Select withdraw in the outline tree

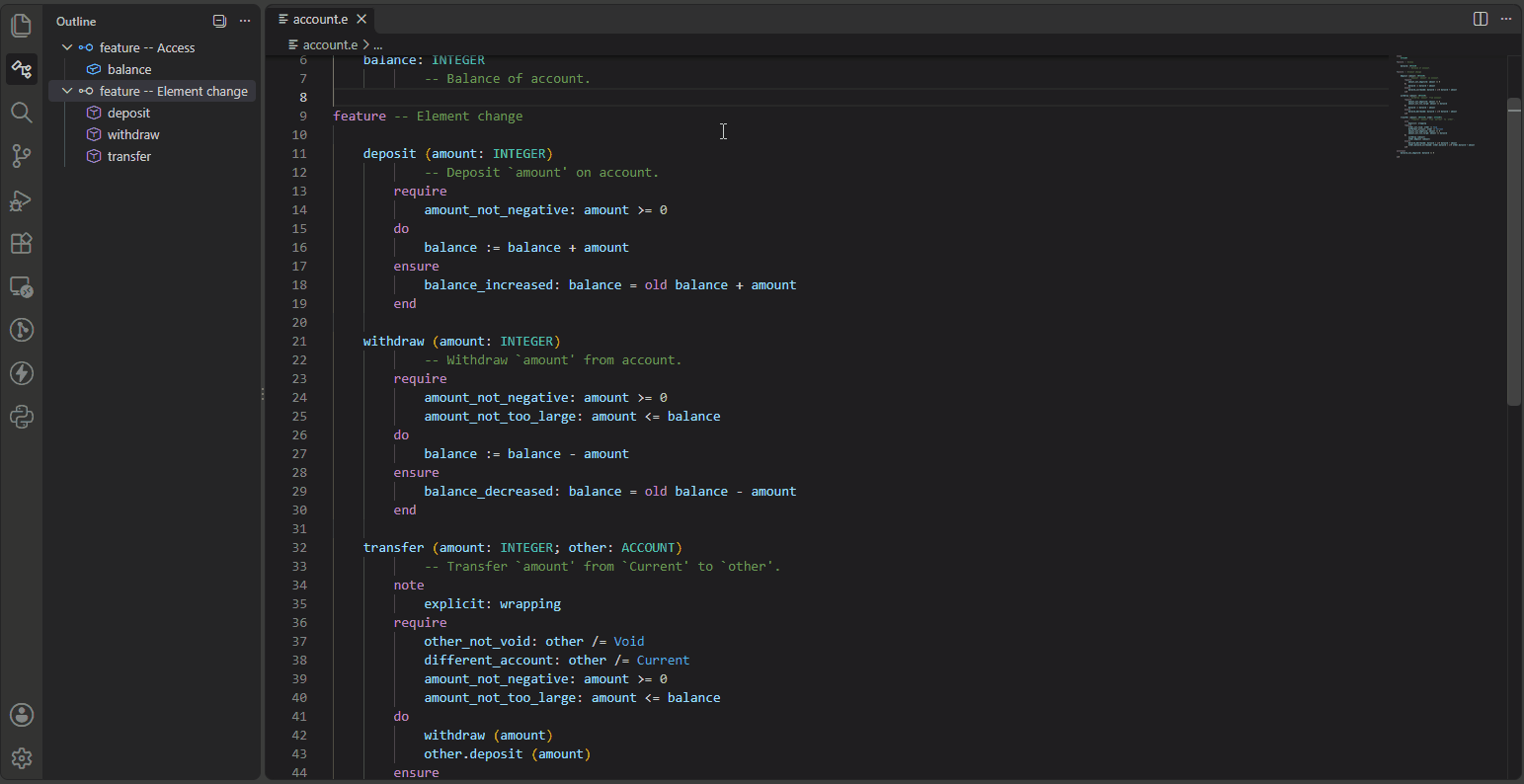(133, 134)
